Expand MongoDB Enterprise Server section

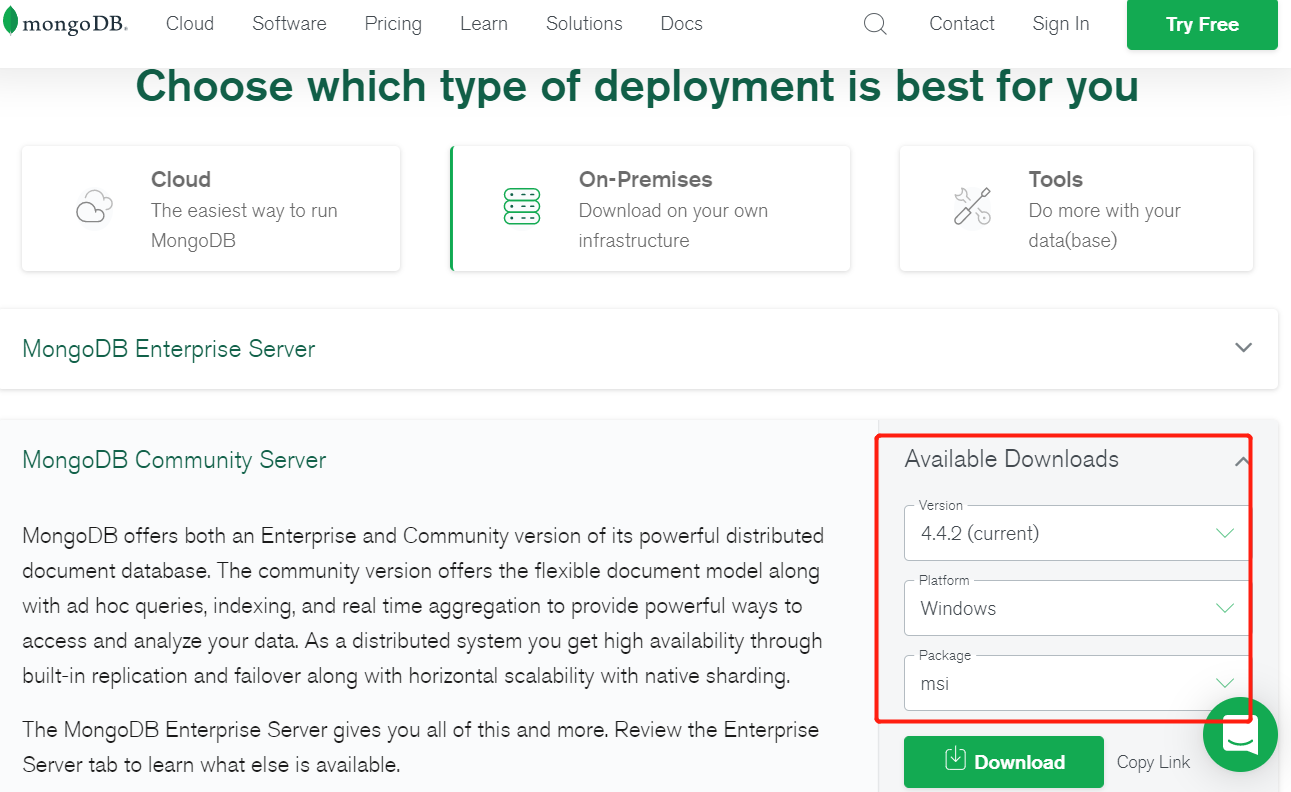[639, 349]
